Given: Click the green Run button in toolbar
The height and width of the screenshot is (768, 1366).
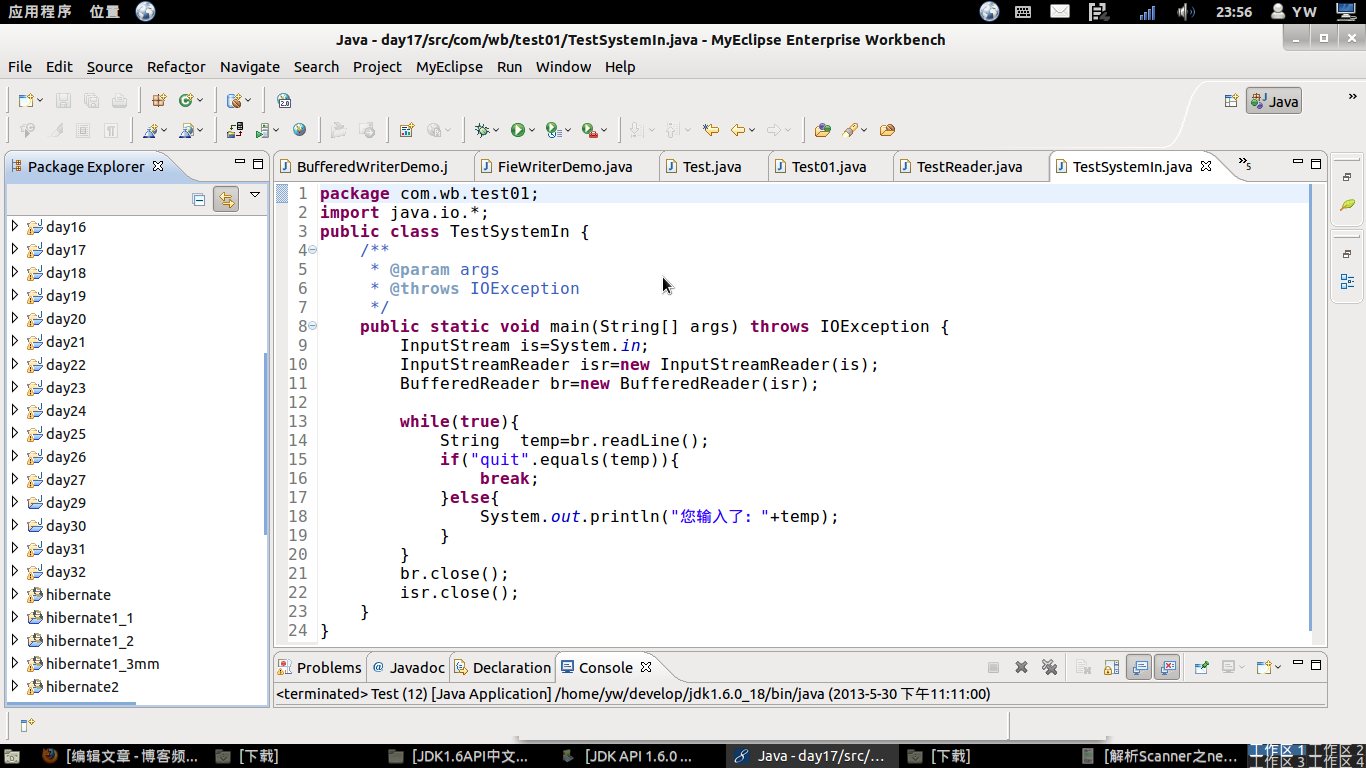Looking at the screenshot, I should (x=518, y=130).
